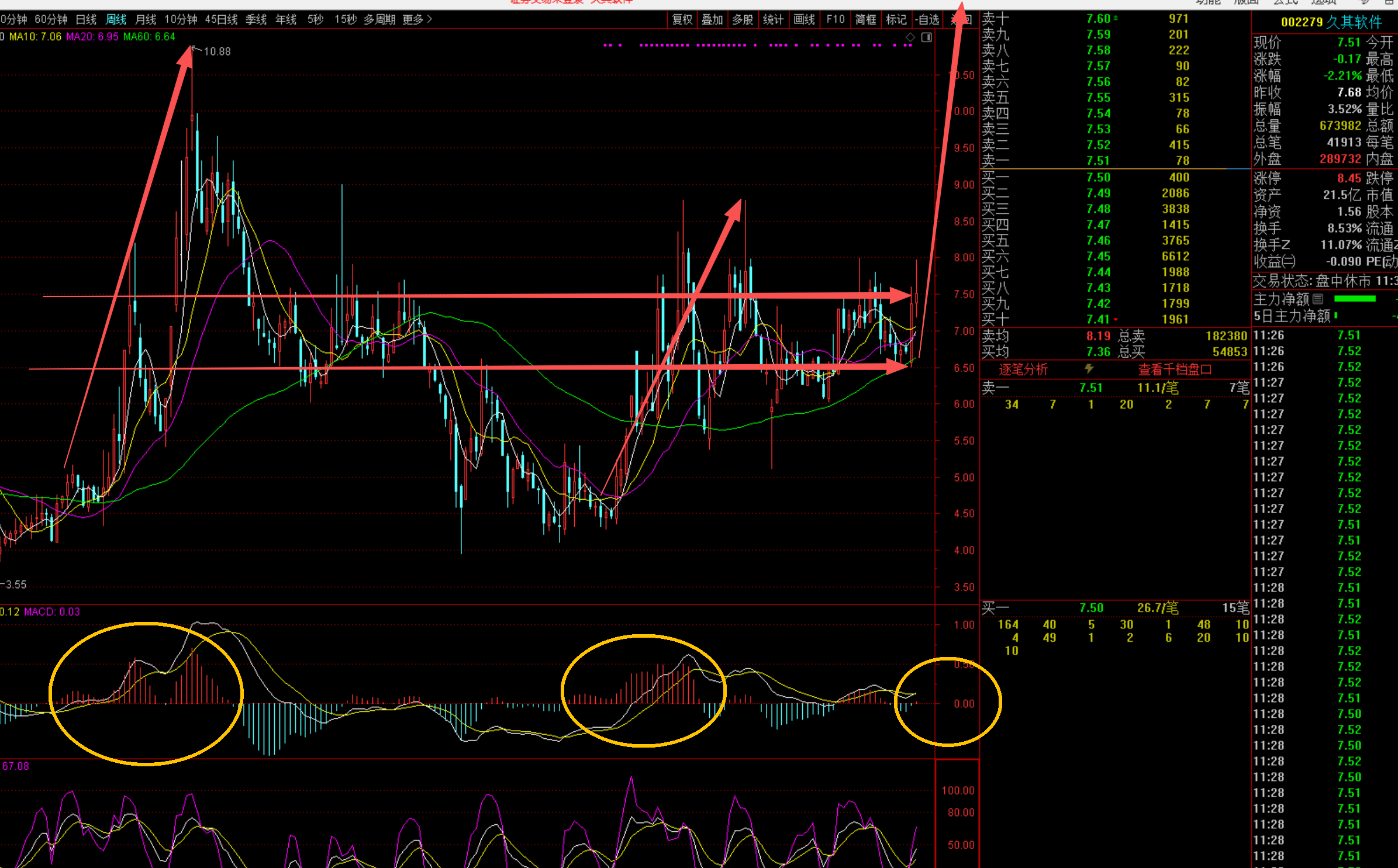1398x868 pixels.
Task: Open the 逐笔分析 link
Action: tap(1023, 369)
